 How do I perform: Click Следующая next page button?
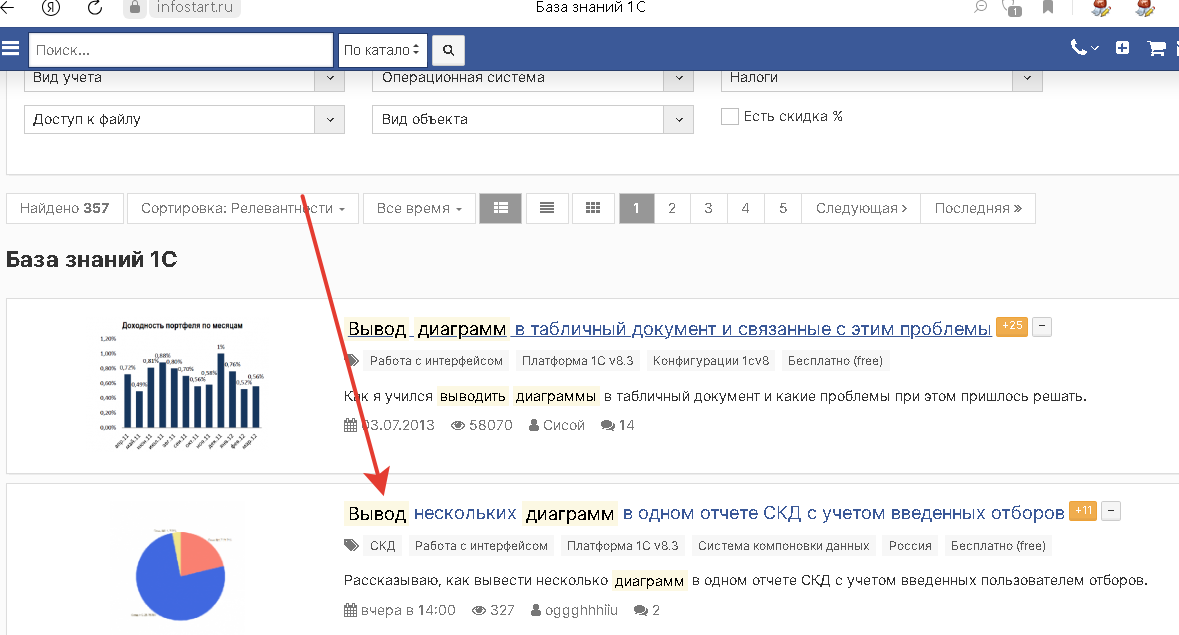click(x=862, y=208)
